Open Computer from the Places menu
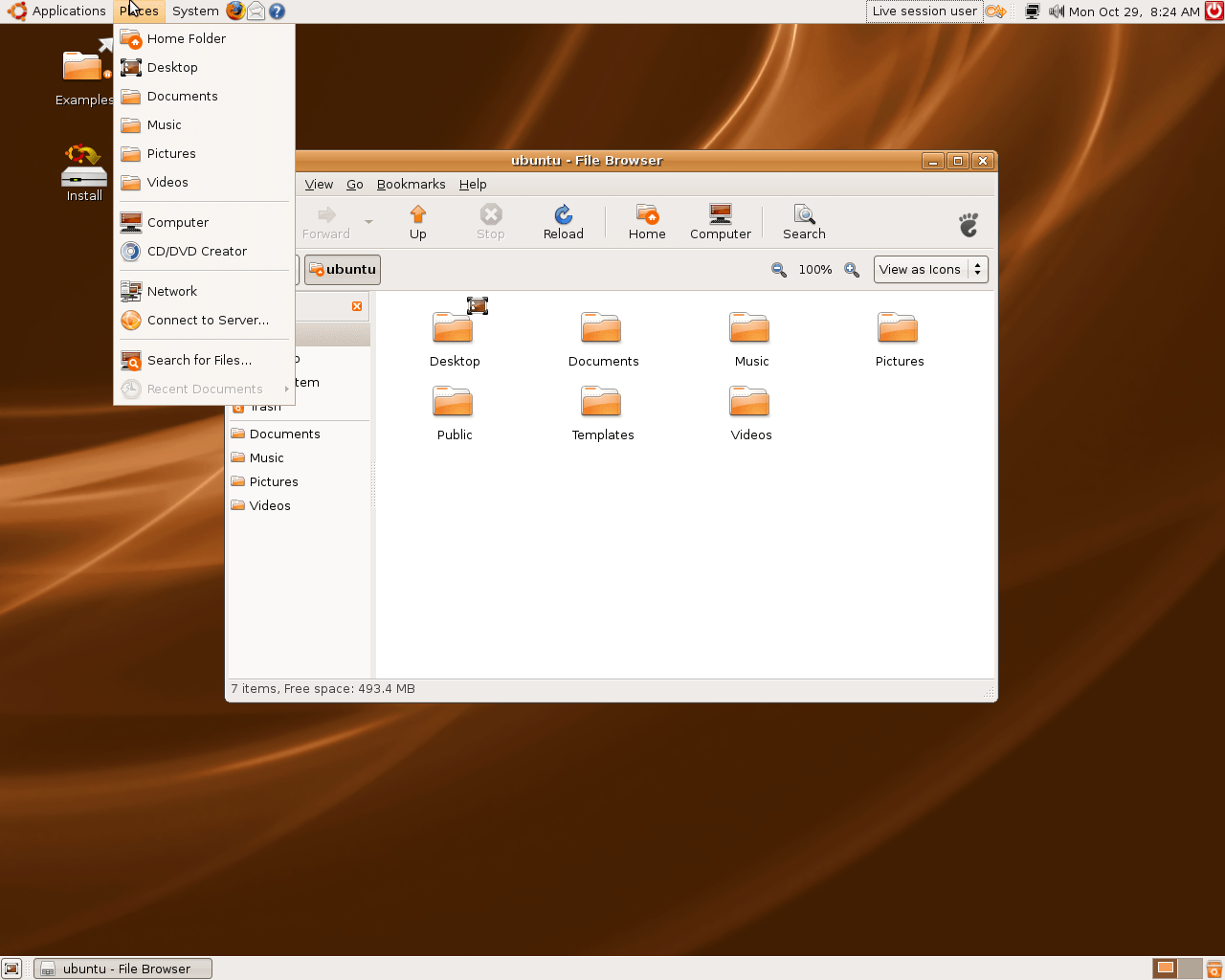The width and height of the screenshot is (1225, 980). (204, 222)
